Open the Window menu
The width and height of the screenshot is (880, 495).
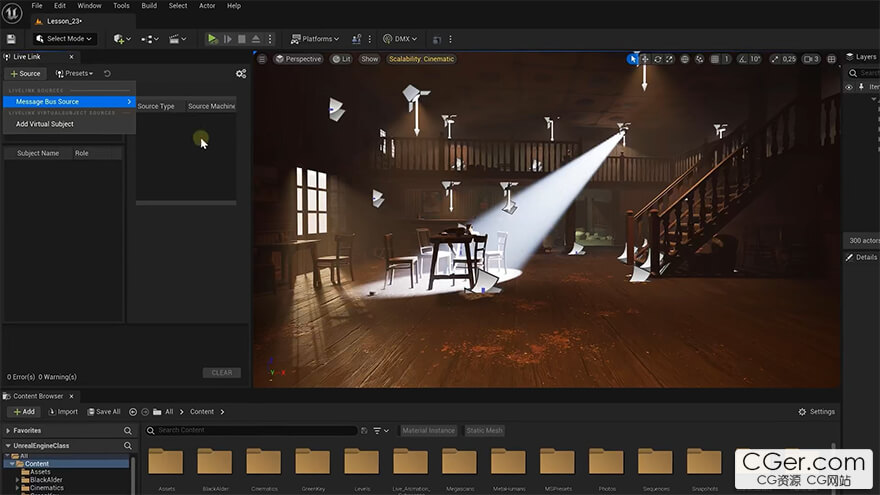(x=89, y=6)
